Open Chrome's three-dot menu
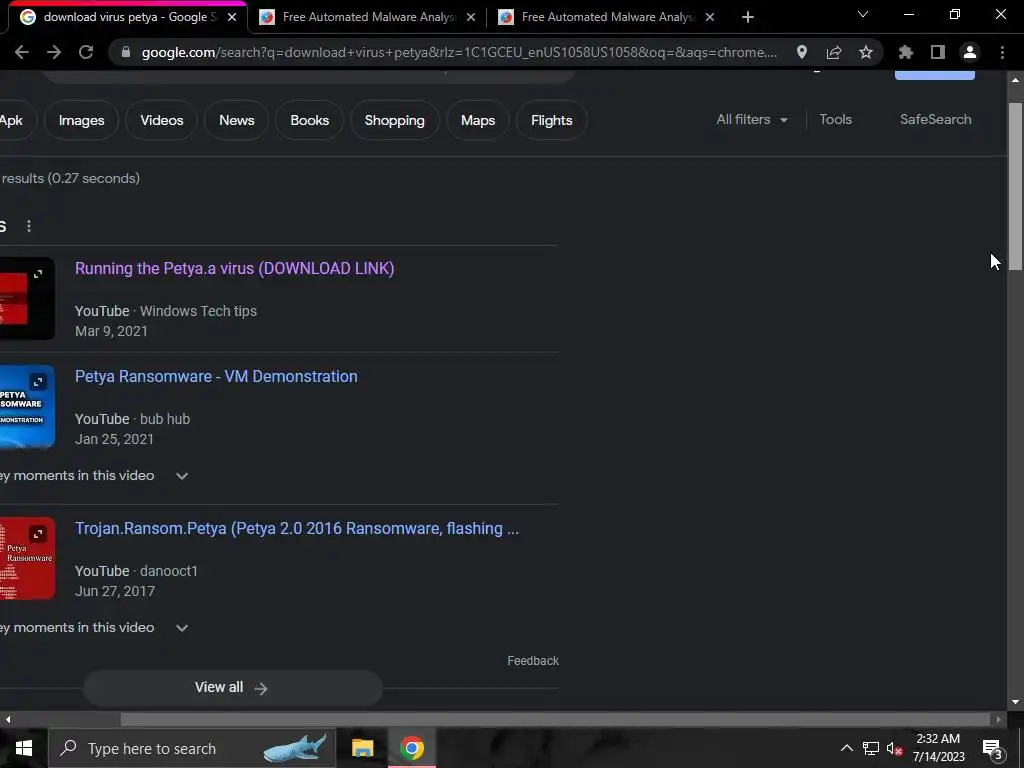The height and width of the screenshot is (768, 1024). coord(1002,52)
